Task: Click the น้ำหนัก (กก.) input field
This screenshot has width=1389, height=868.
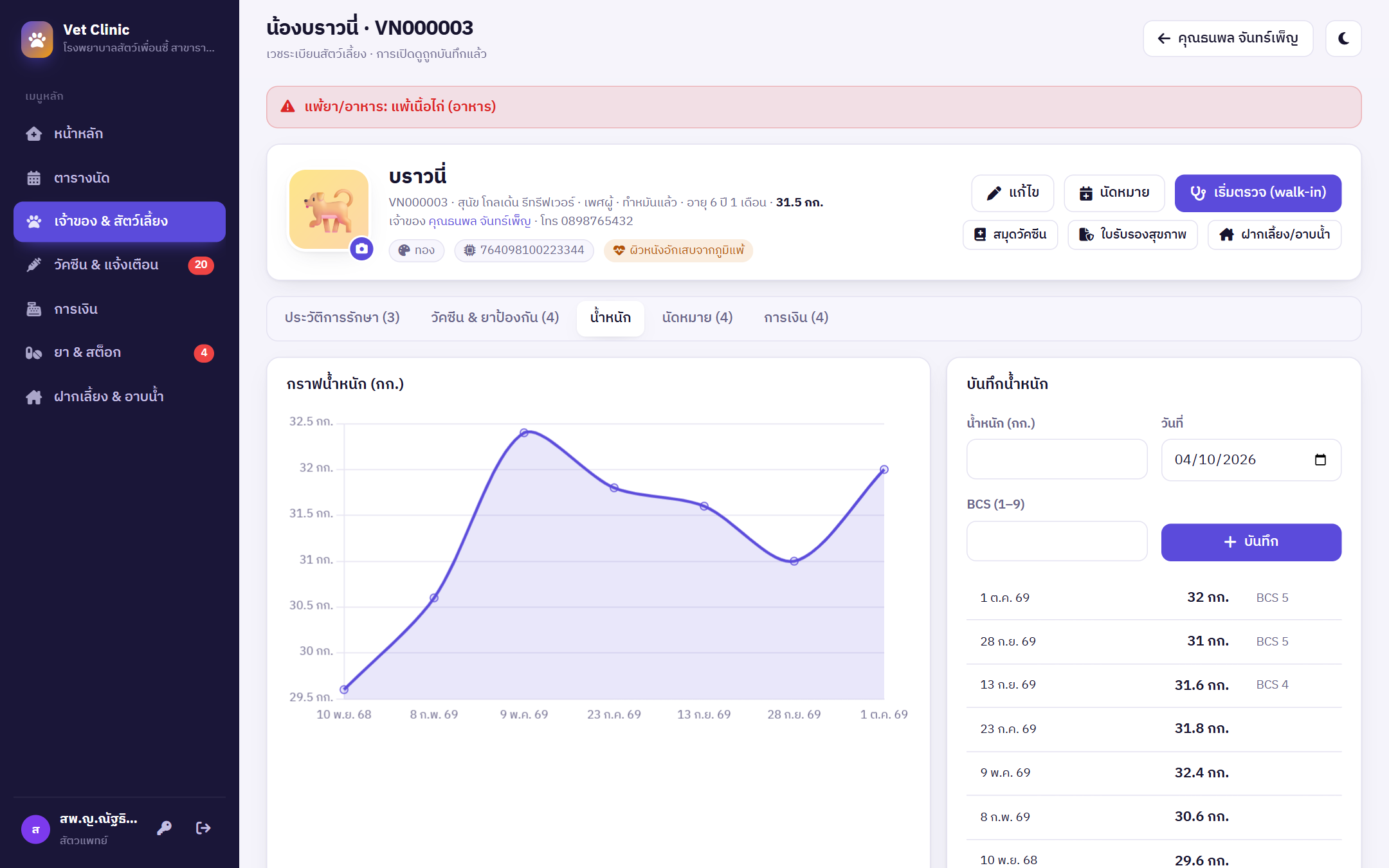Action: pyautogui.click(x=1057, y=459)
